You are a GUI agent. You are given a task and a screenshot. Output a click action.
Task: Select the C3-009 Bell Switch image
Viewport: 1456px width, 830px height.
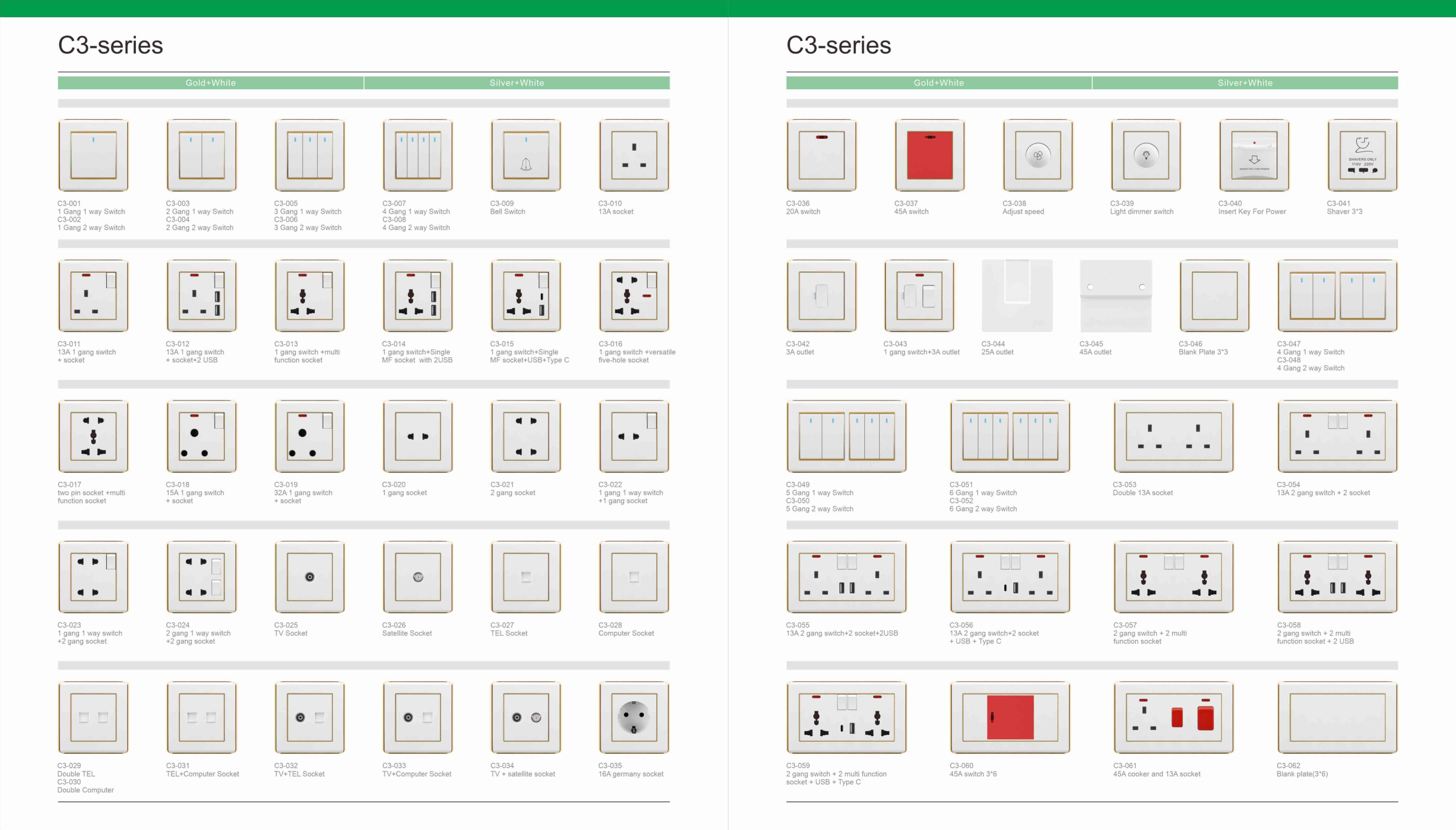pos(526,155)
